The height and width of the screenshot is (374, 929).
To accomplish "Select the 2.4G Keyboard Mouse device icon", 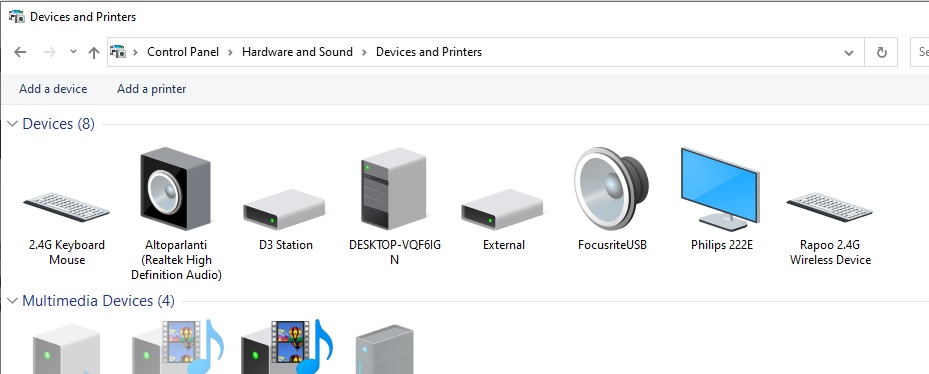I will [x=66, y=206].
